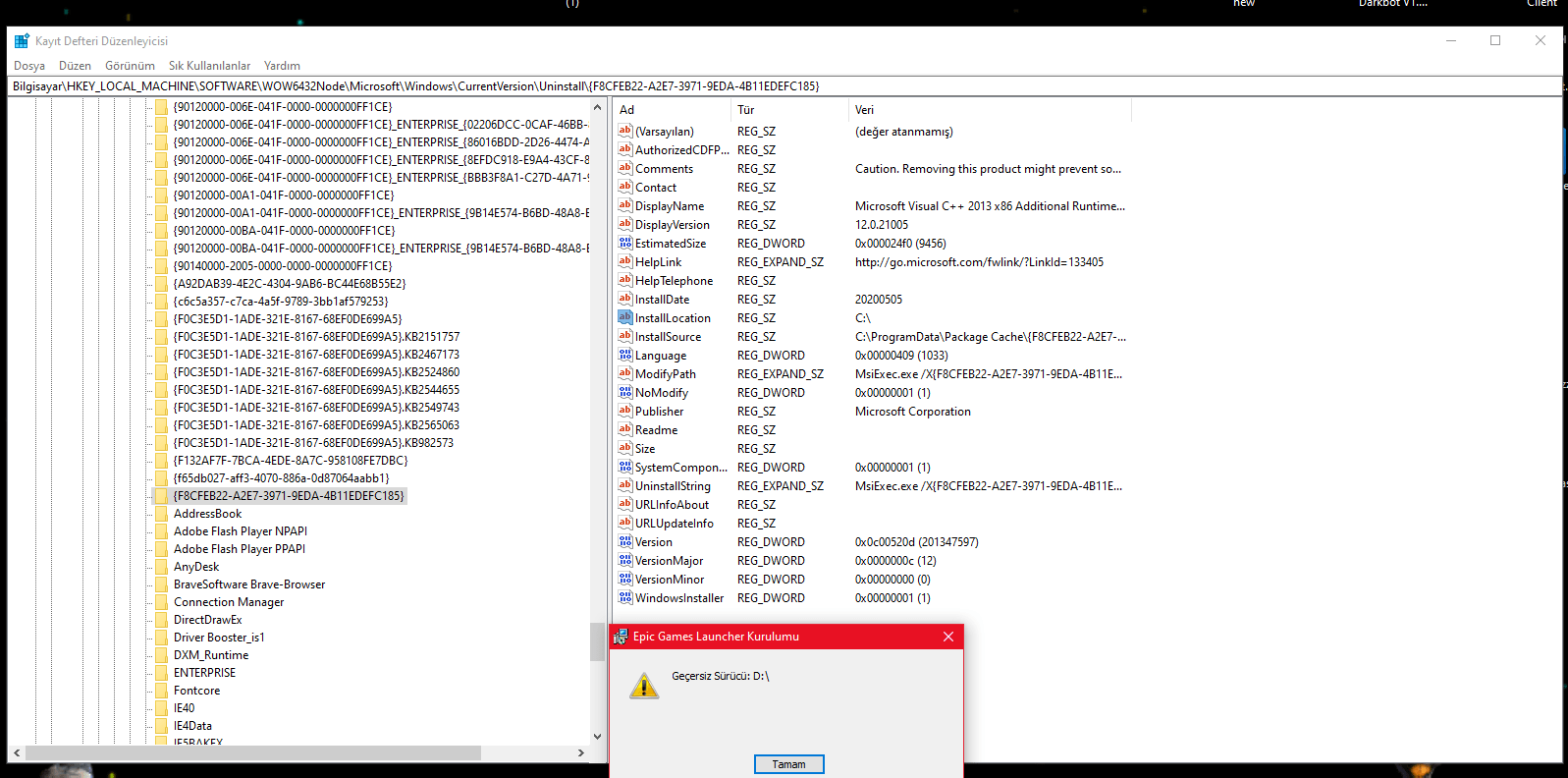Image resolution: width=1568 pixels, height=778 pixels.
Task: Select the Adobe Flash Player PPAPI key
Action: point(240,549)
